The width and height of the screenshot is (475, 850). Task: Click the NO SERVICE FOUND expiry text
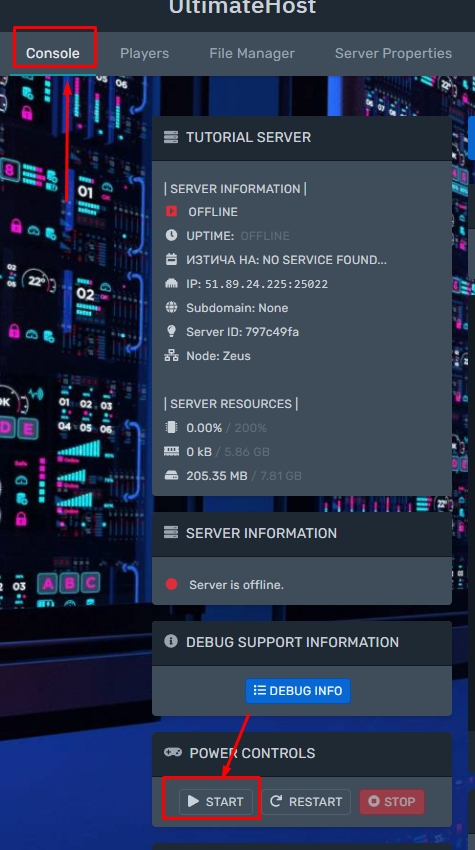point(324,260)
